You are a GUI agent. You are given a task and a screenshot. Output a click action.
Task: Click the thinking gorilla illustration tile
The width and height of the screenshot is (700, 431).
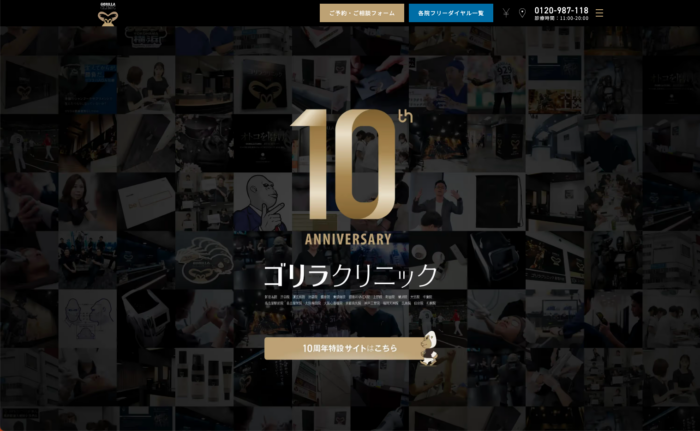(x=263, y=201)
